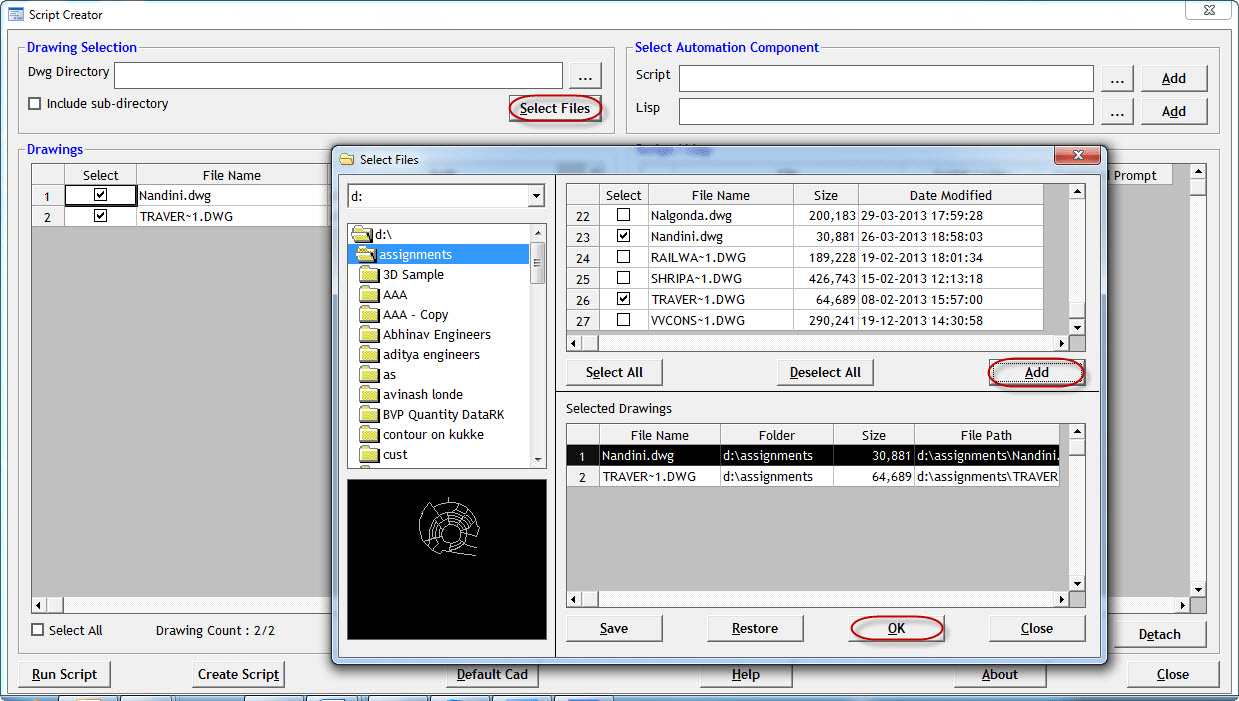This screenshot has height=701, width=1239.
Task: Click the circled OK button
Action: tap(896, 628)
